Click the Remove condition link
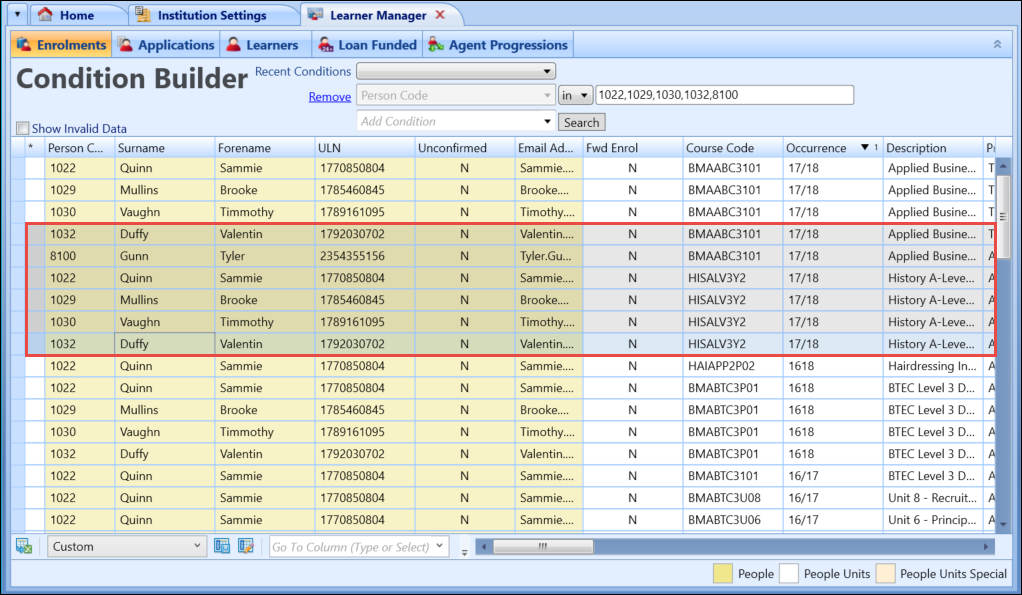1022x595 pixels. point(329,97)
